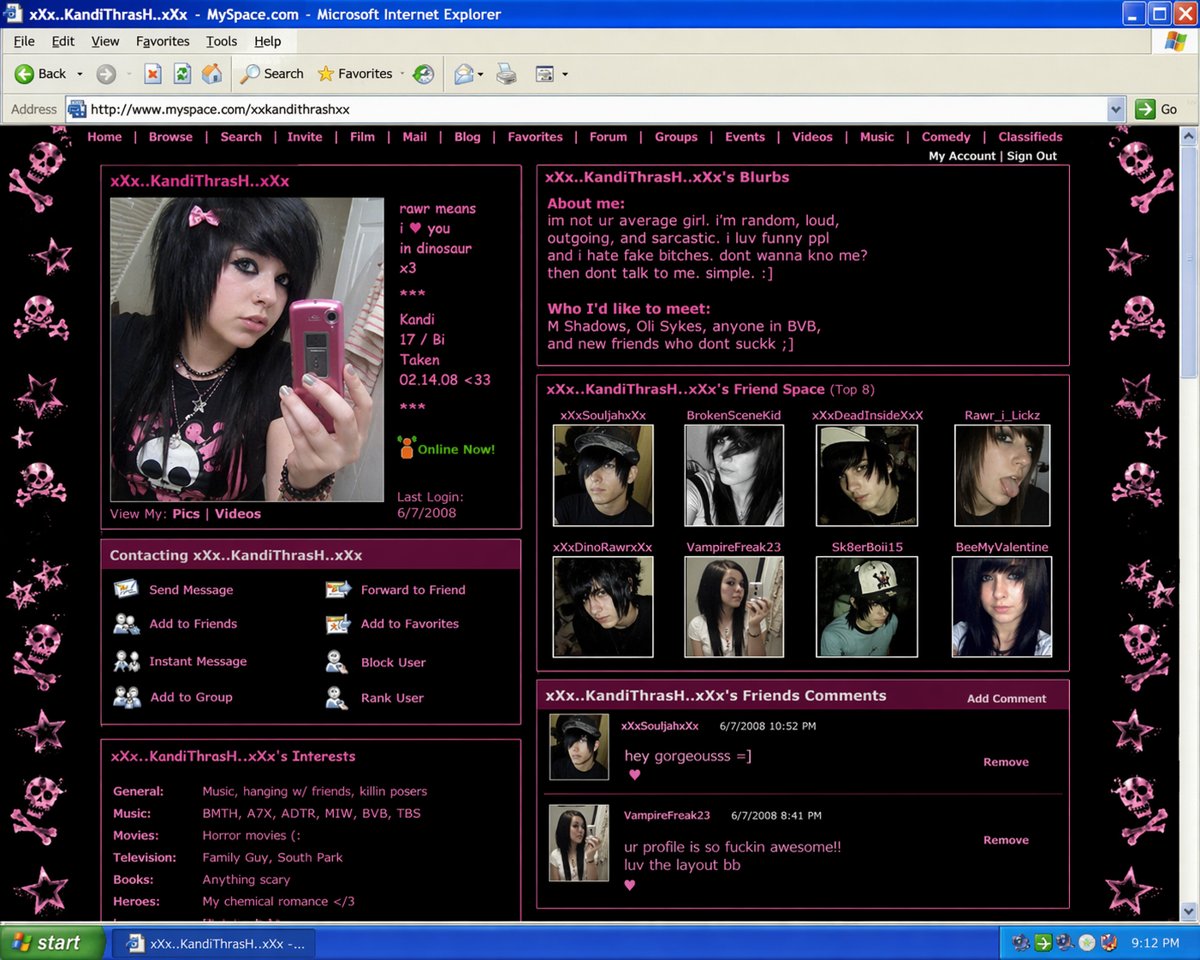The width and height of the screenshot is (1200, 960).
Task: Open the Favorites menu in menu bar
Action: point(163,41)
